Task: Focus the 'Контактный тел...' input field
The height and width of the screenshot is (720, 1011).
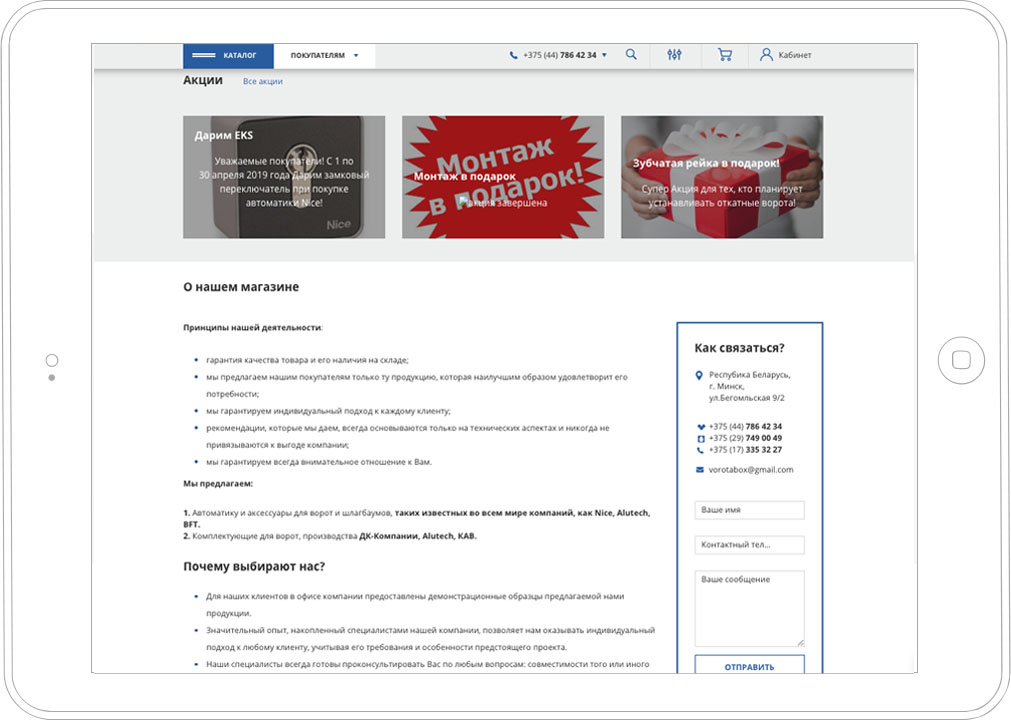Action: click(749, 545)
